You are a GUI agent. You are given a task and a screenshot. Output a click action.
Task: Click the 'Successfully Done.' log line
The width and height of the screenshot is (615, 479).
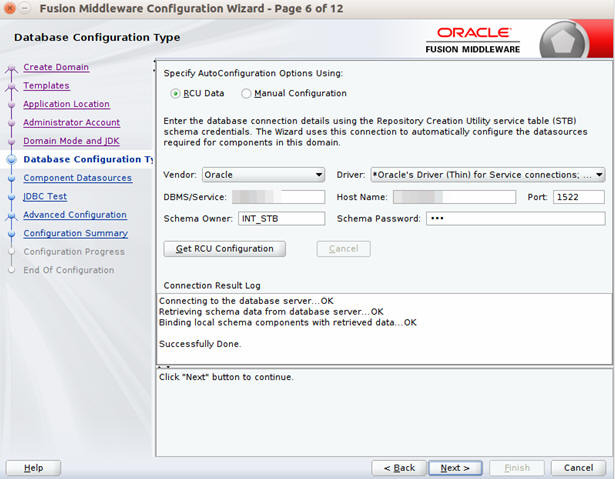200,344
